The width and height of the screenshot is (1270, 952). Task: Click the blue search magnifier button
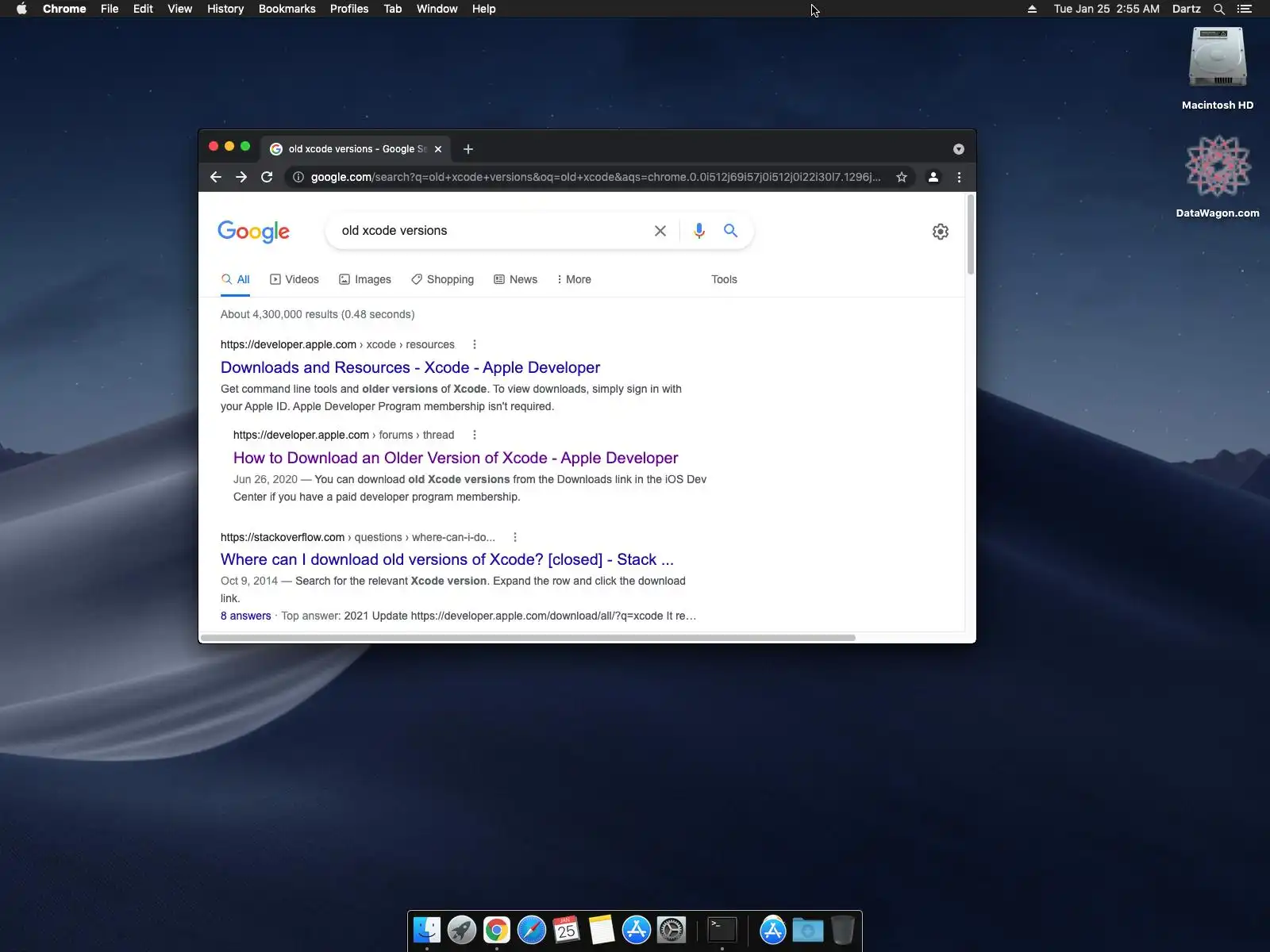click(730, 231)
